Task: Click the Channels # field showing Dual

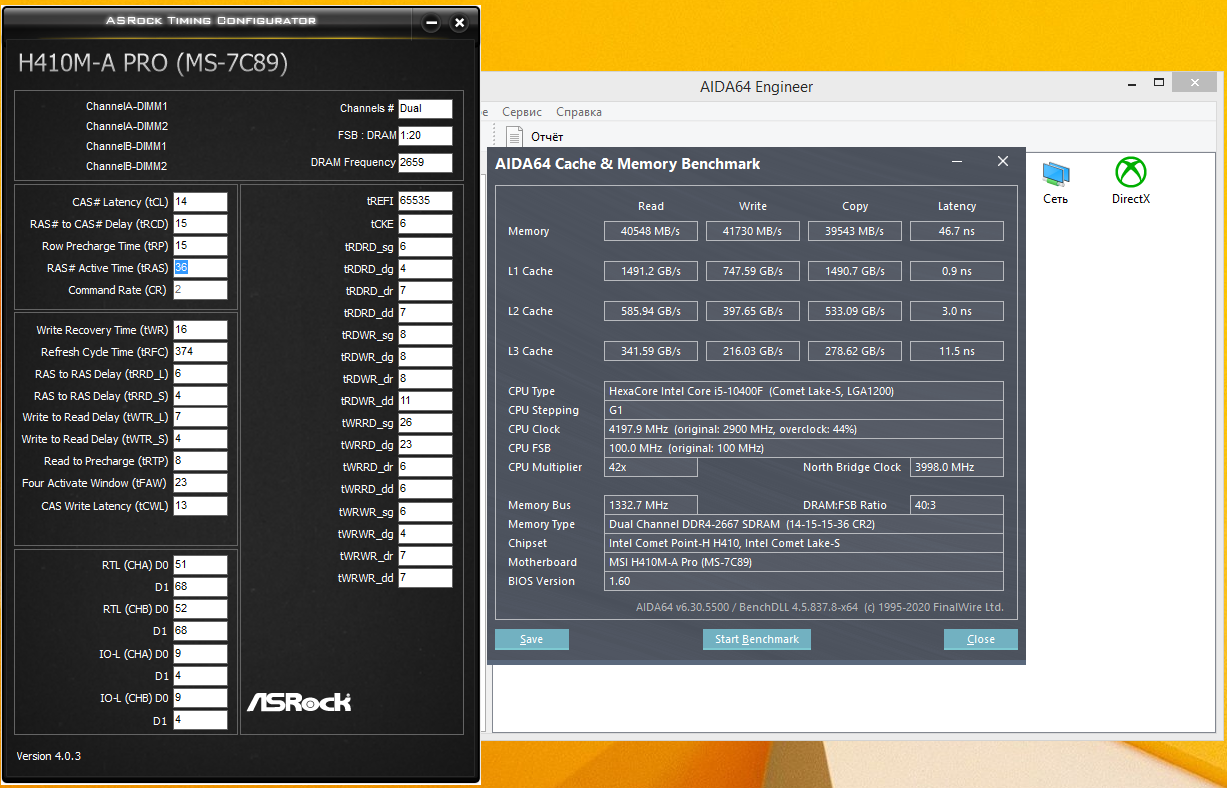Action: [425, 109]
